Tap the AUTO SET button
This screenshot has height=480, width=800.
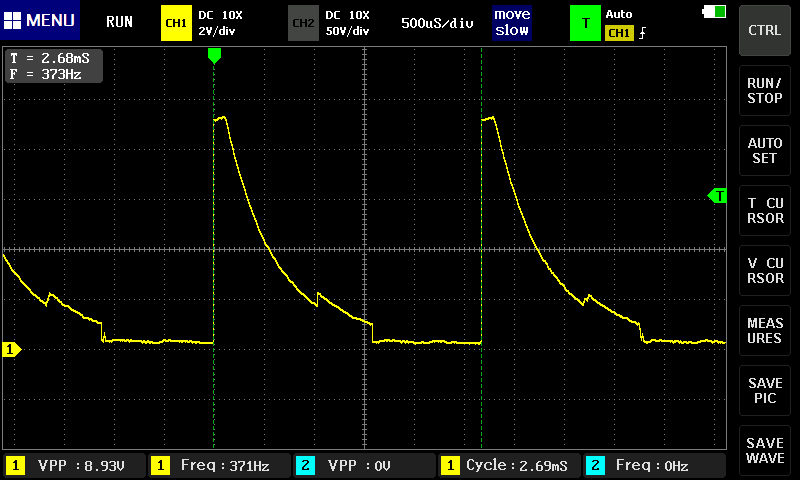764,150
